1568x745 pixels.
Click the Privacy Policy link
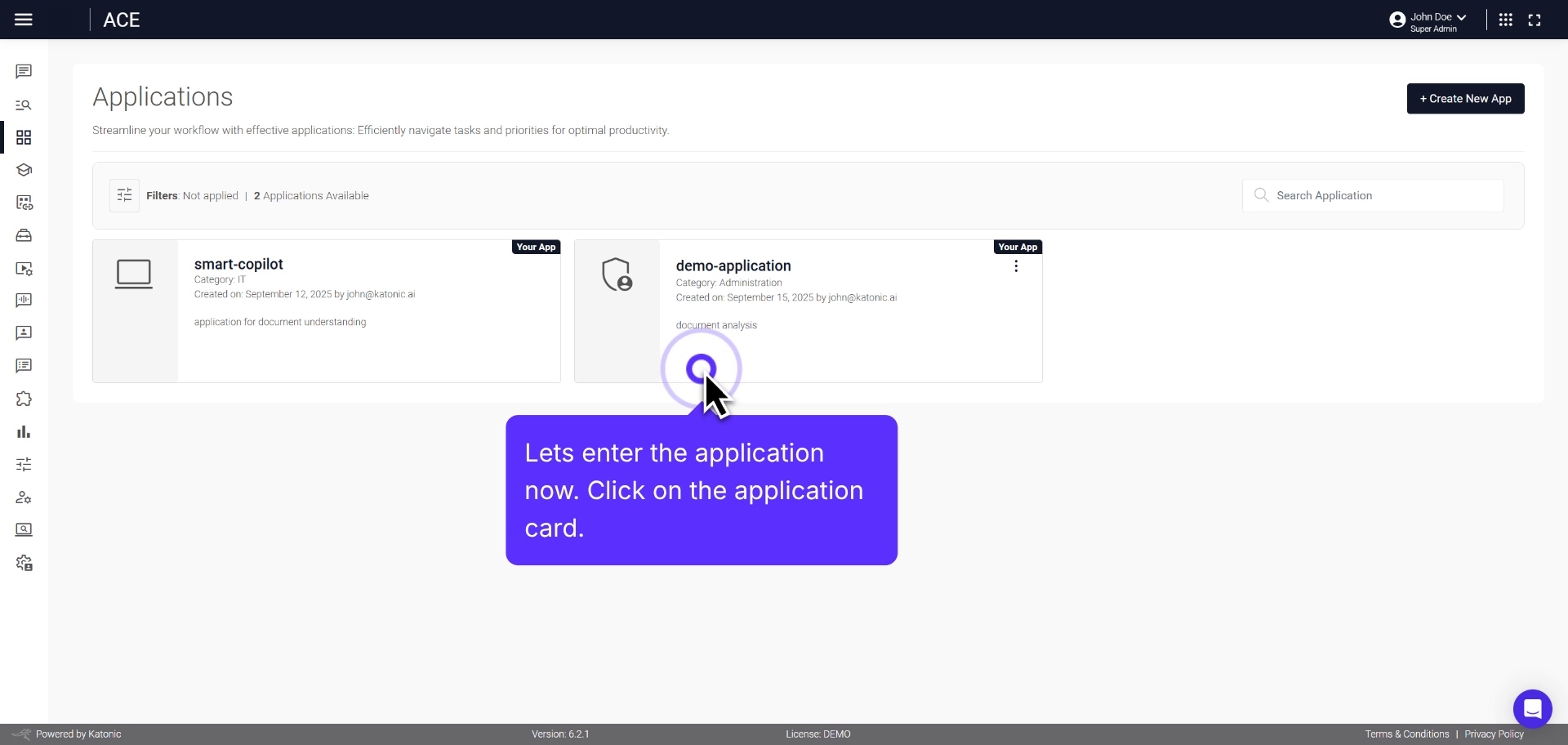click(1494, 734)
